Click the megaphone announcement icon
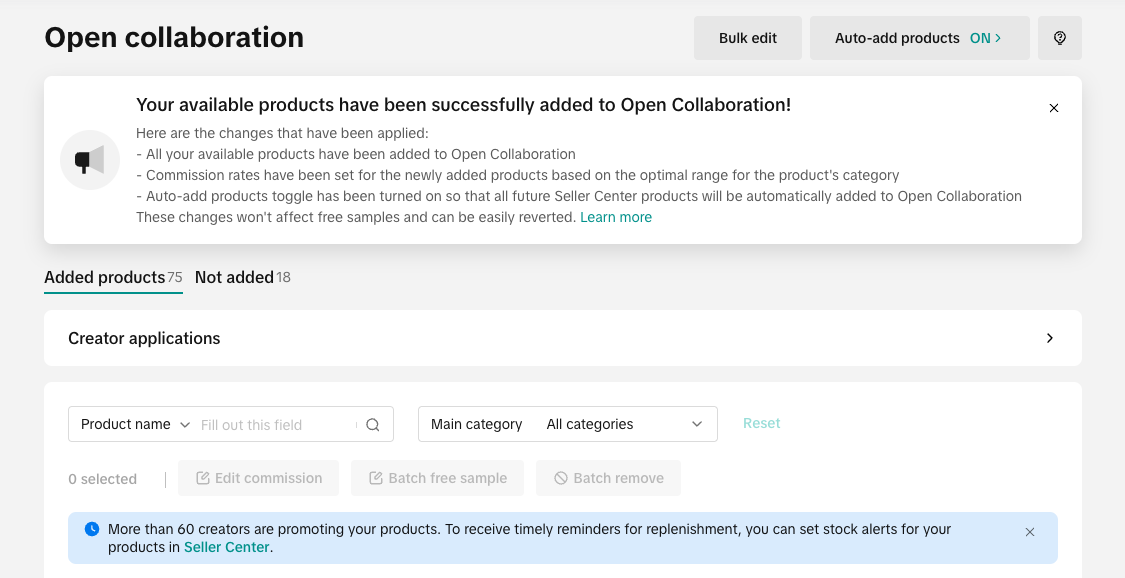Image resolution: width=1125 pixels, height=578 pixels. tap(90, 160)
